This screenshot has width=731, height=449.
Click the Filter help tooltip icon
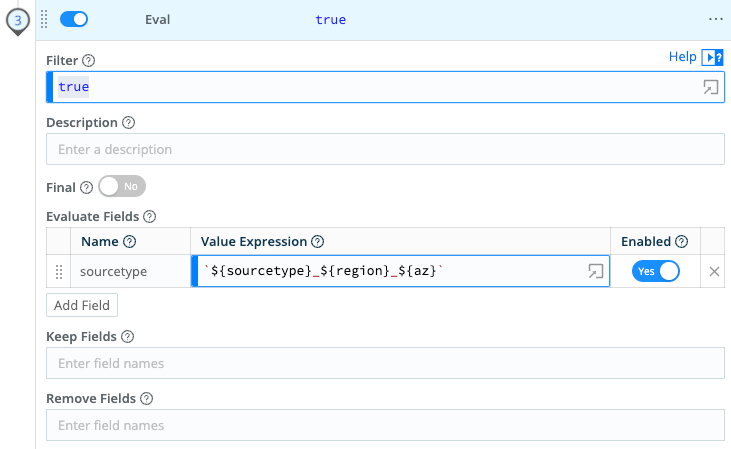click(x=88, y=61)
